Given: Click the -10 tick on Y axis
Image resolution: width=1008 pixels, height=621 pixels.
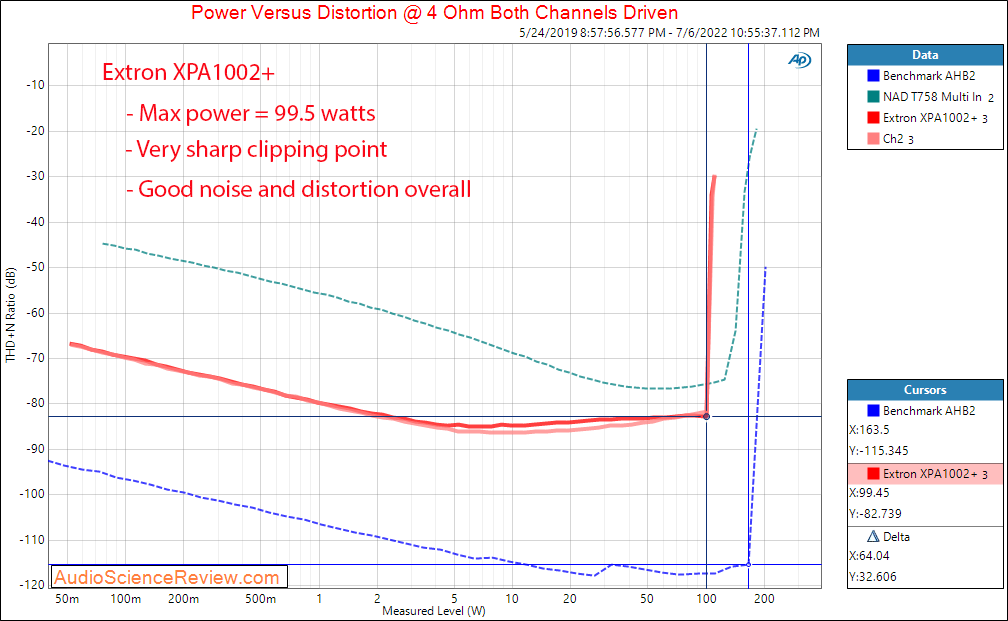Looking at the screenshot, I should pos(35,86).
